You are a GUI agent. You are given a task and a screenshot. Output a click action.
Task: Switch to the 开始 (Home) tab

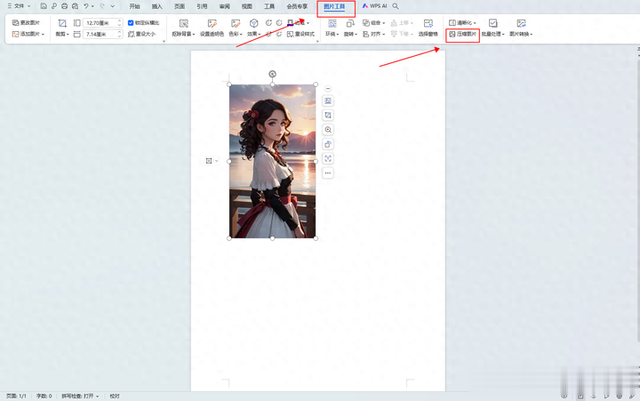coord(135,7)
